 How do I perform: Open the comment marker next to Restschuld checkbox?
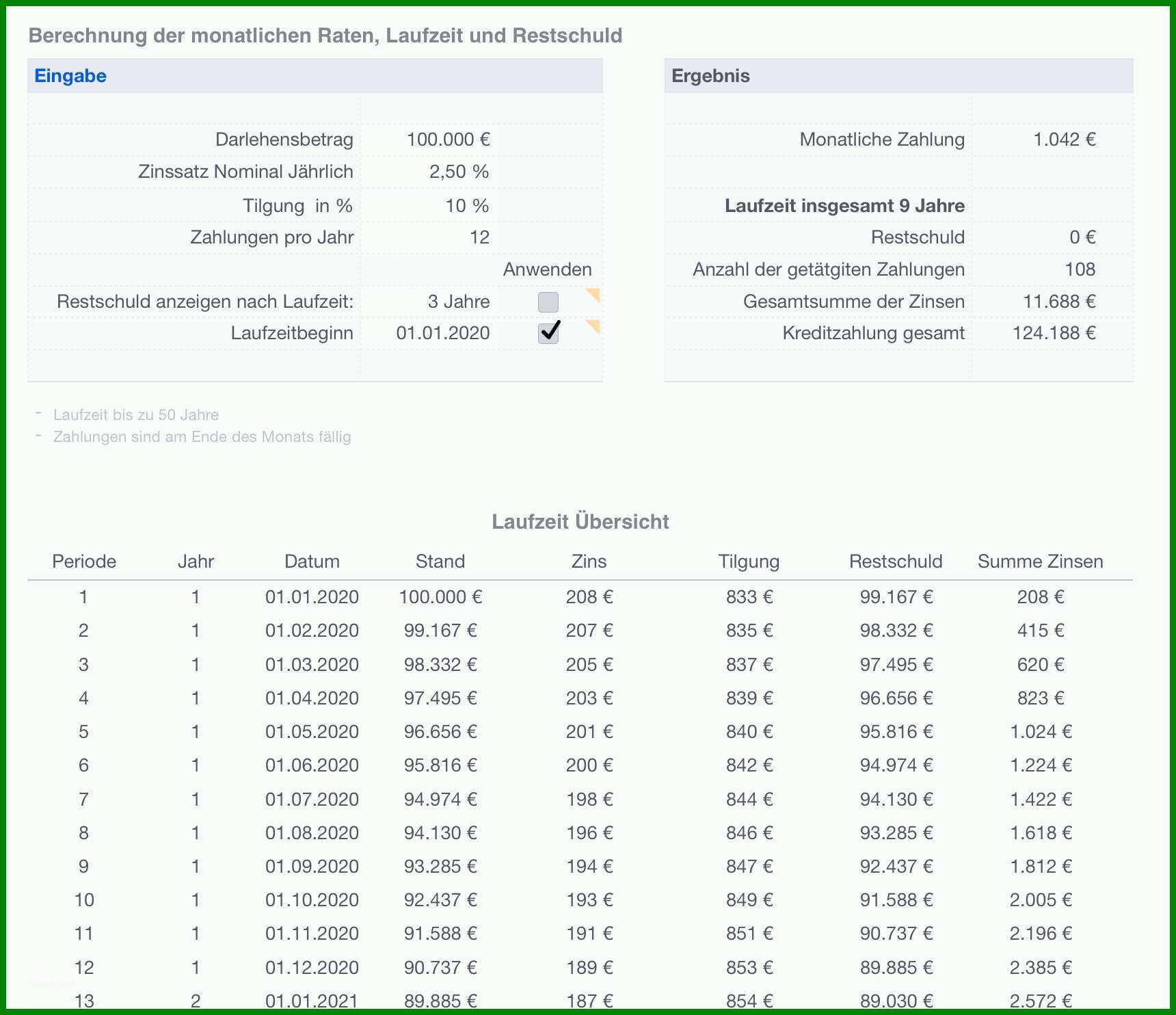(x=593, y=295)
